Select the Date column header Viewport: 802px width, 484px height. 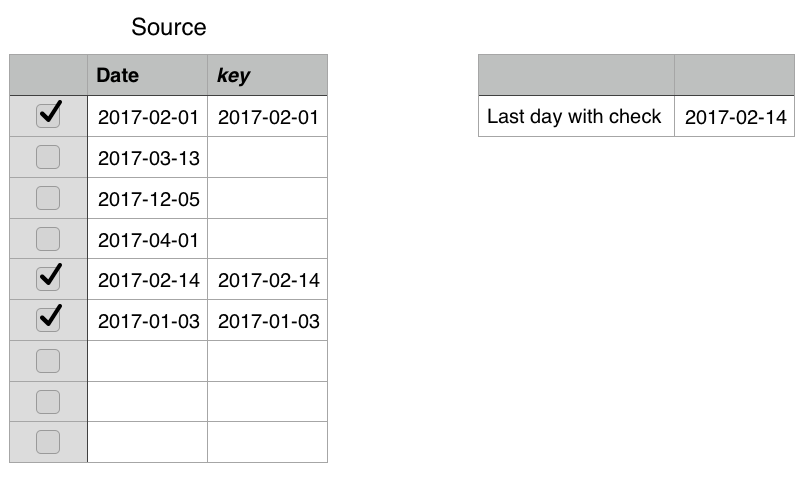(147, 75)
